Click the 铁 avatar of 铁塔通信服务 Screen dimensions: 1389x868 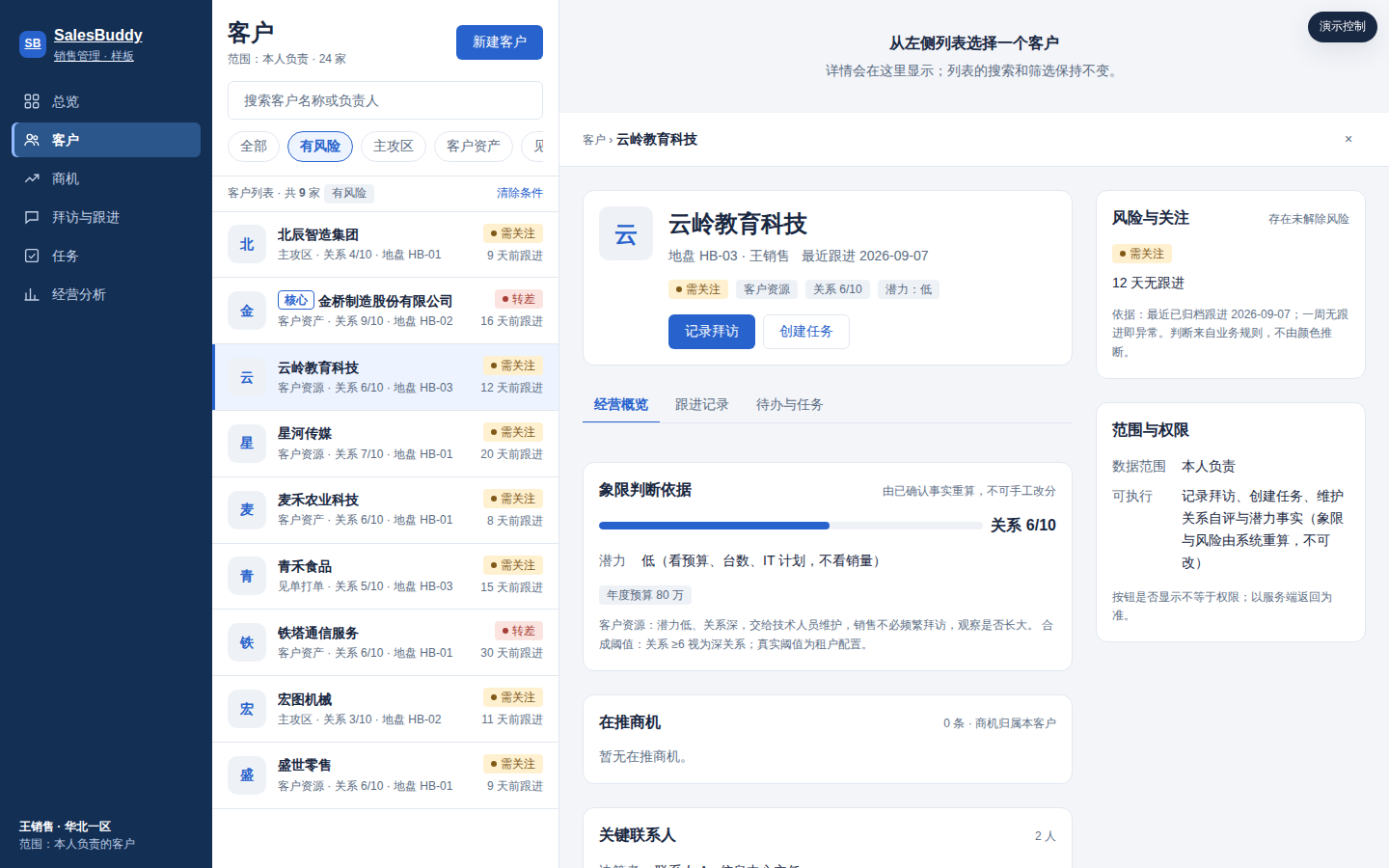247,642
